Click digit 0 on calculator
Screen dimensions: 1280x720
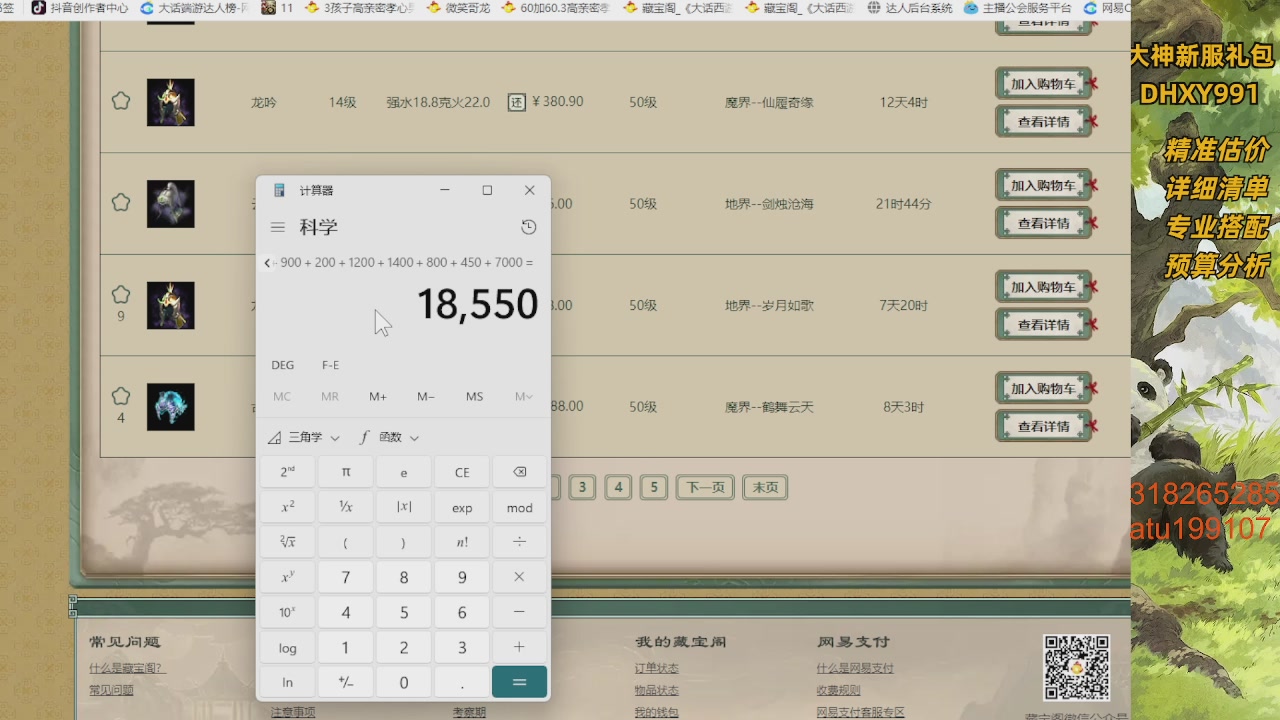click(404, 682)
